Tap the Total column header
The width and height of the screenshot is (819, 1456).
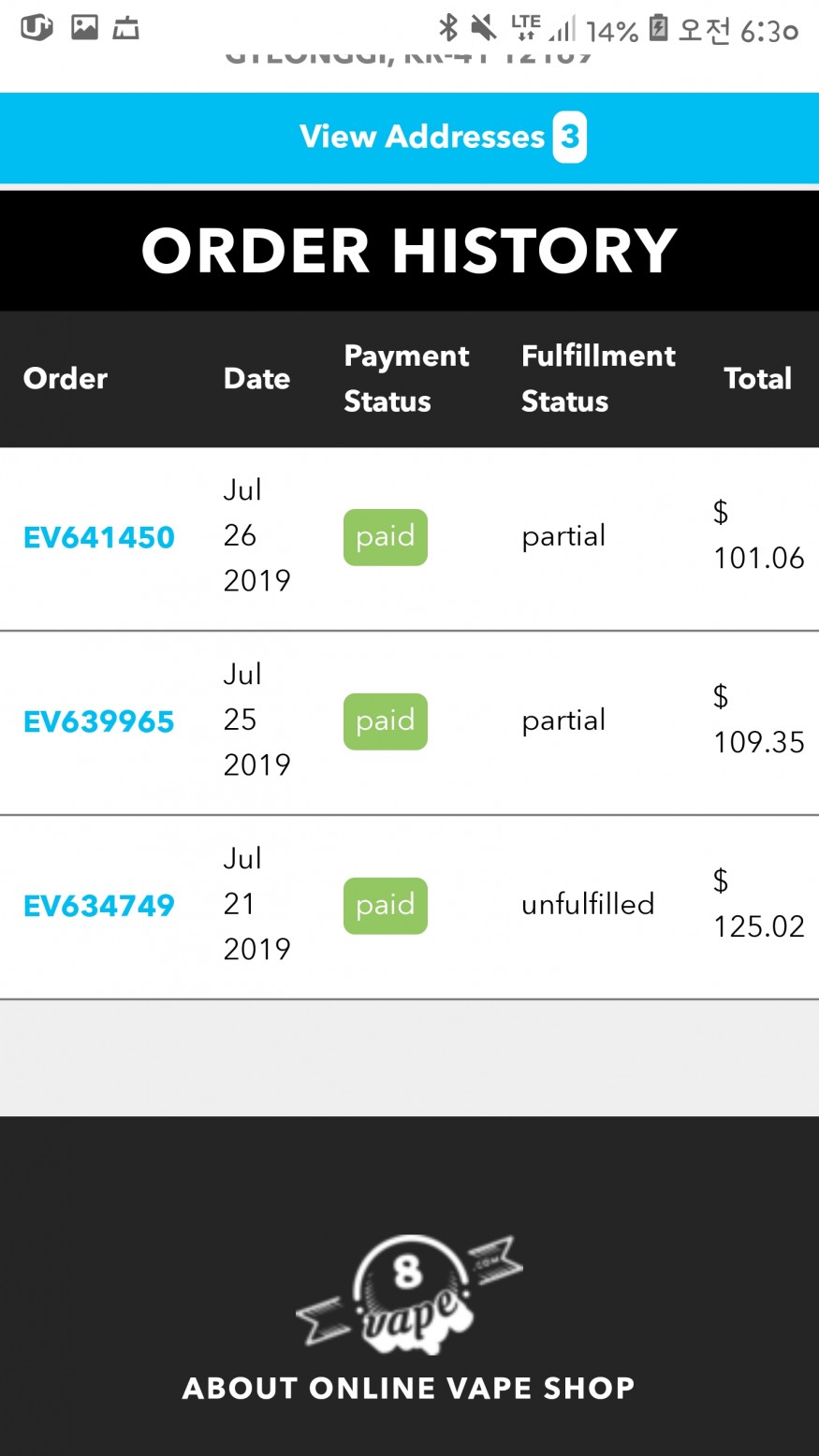[x=757, y=378]
